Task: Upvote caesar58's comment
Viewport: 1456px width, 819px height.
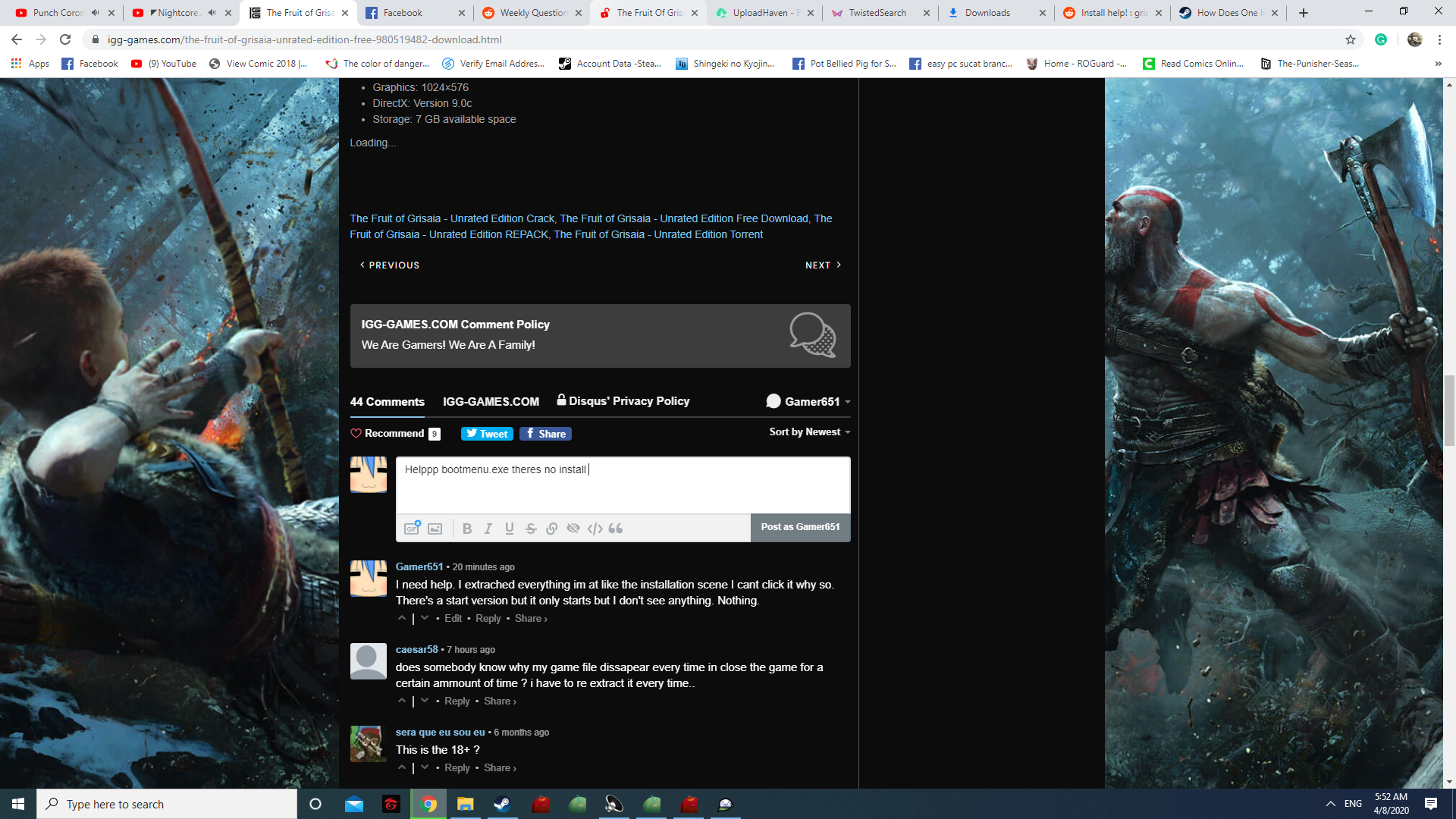Action: tap(402, 701)
